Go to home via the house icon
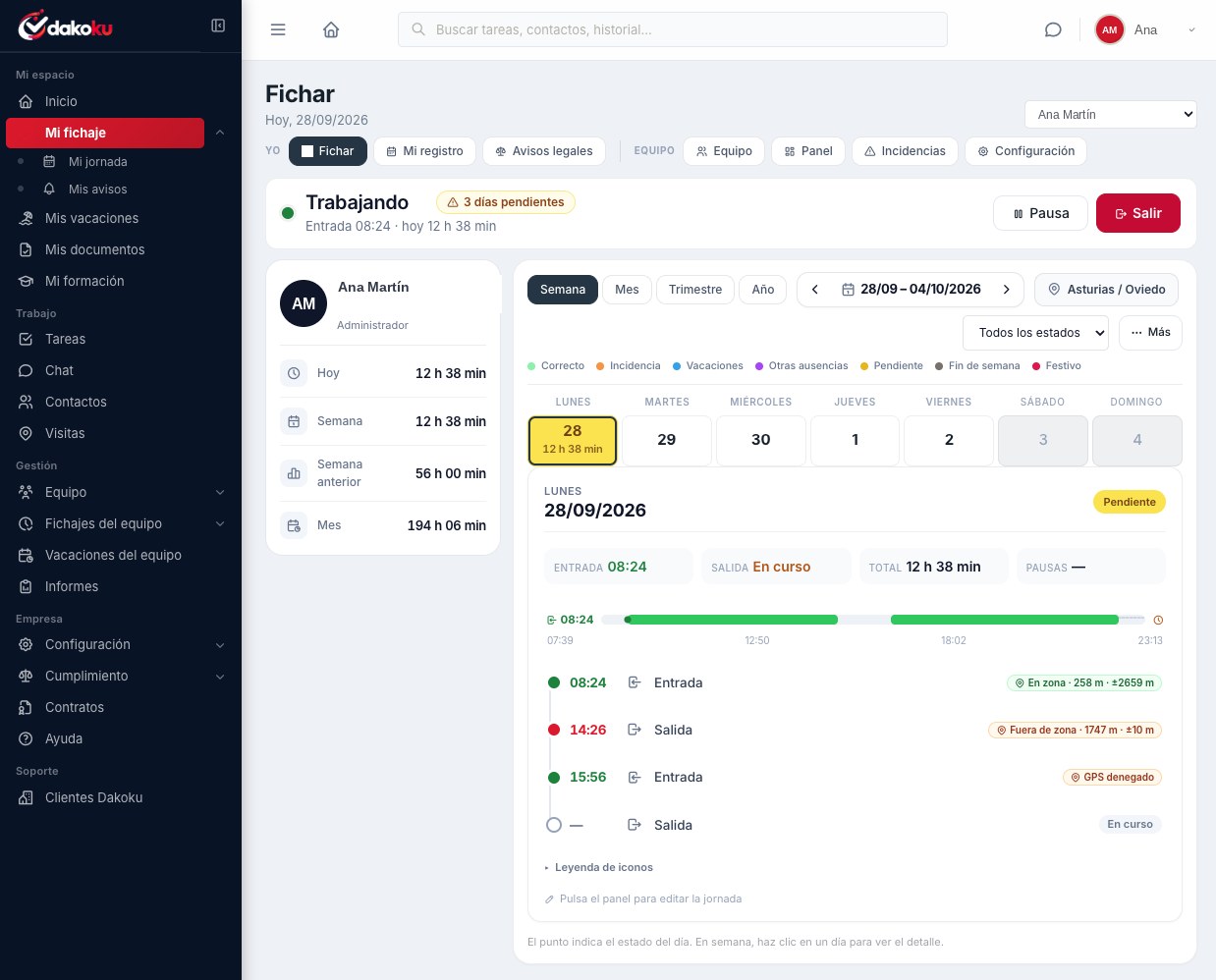Viewport: 1216px width, 980px height. click(331, 29)
